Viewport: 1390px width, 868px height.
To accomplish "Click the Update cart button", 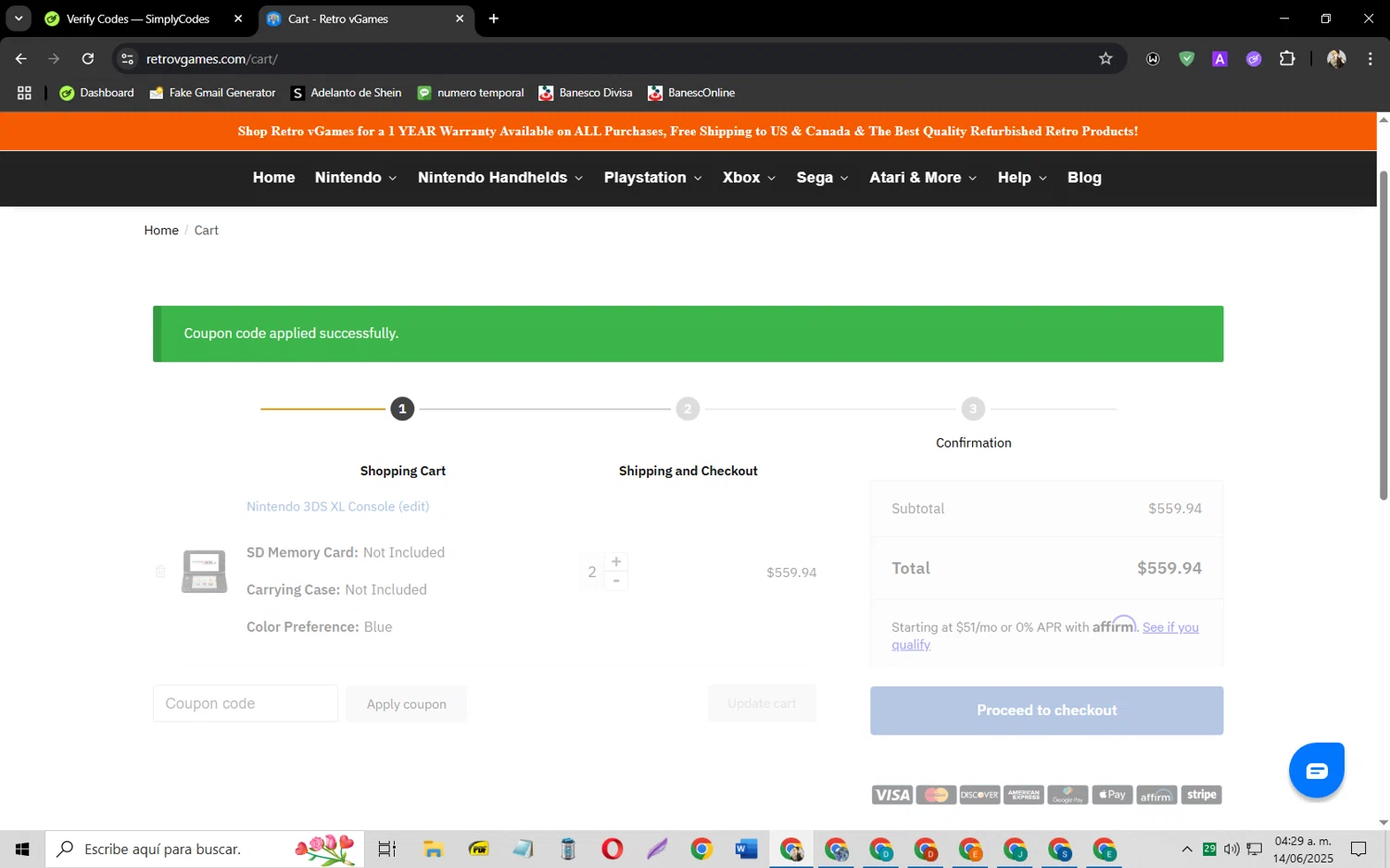I will click(x=762, y=704).
